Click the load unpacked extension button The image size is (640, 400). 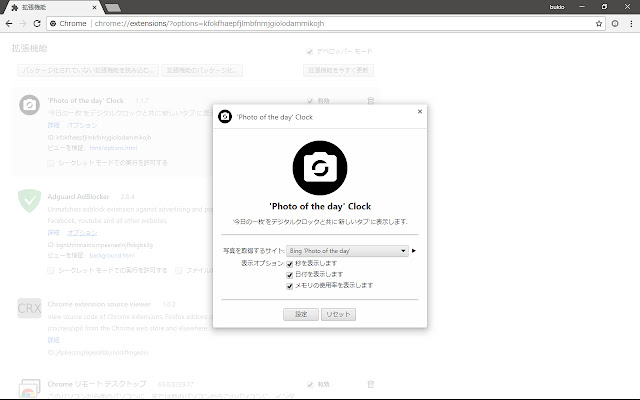(x=88, y=70)
